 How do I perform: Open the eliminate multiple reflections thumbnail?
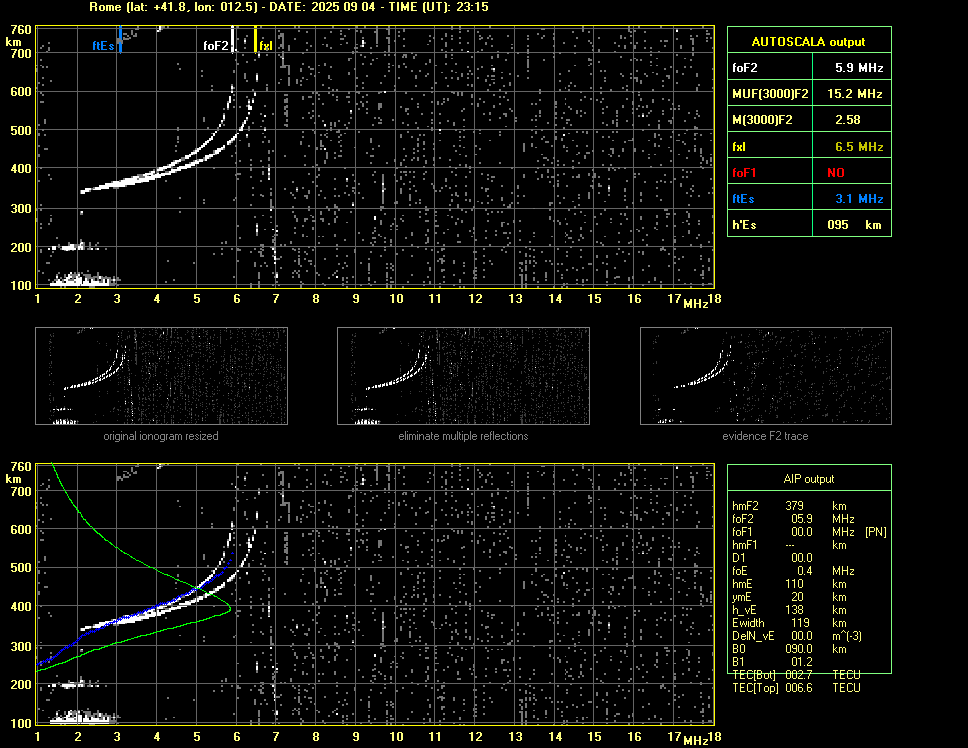tap(463, 376)
